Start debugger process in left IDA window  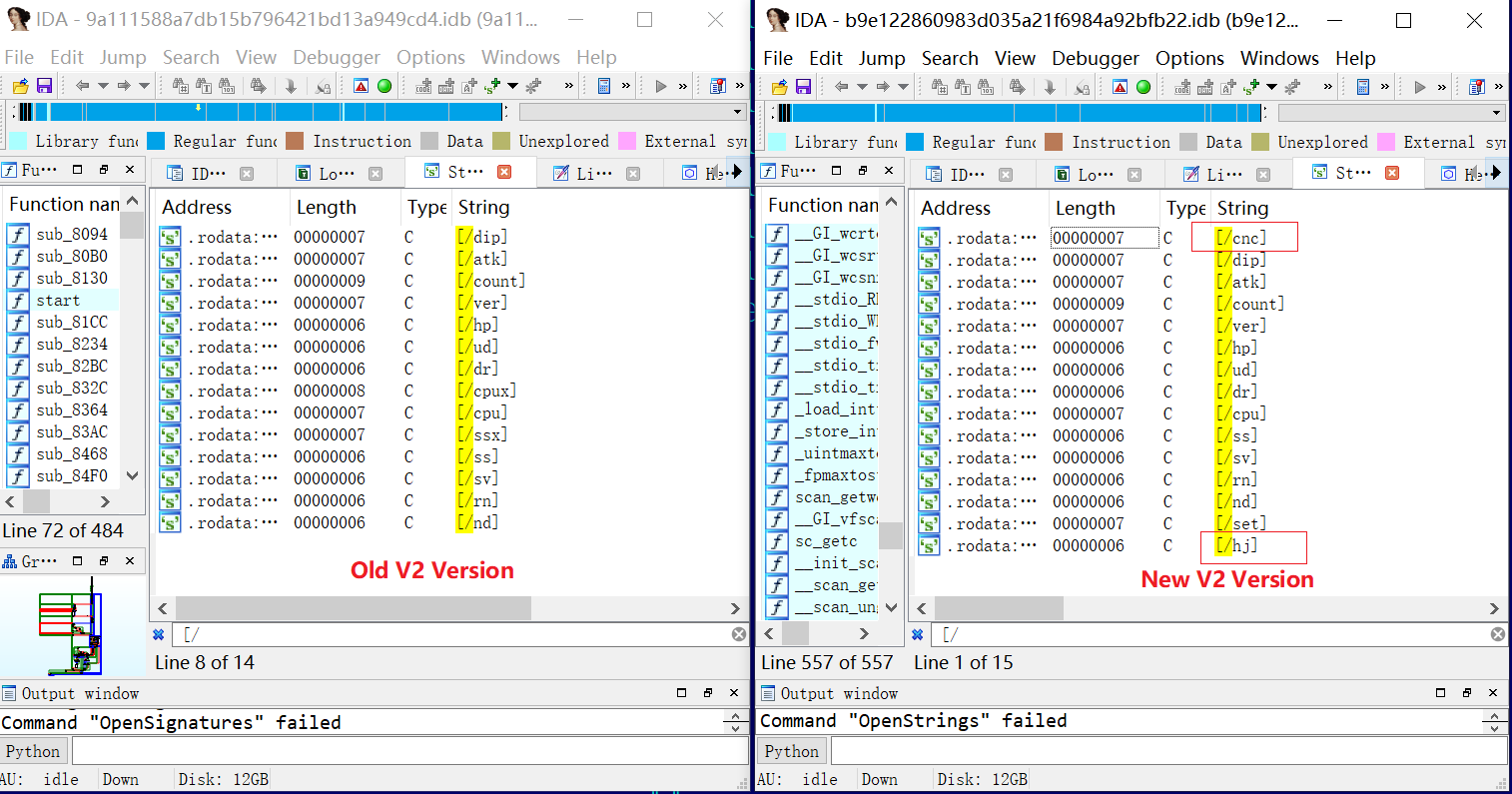click(x=661, y=86)
